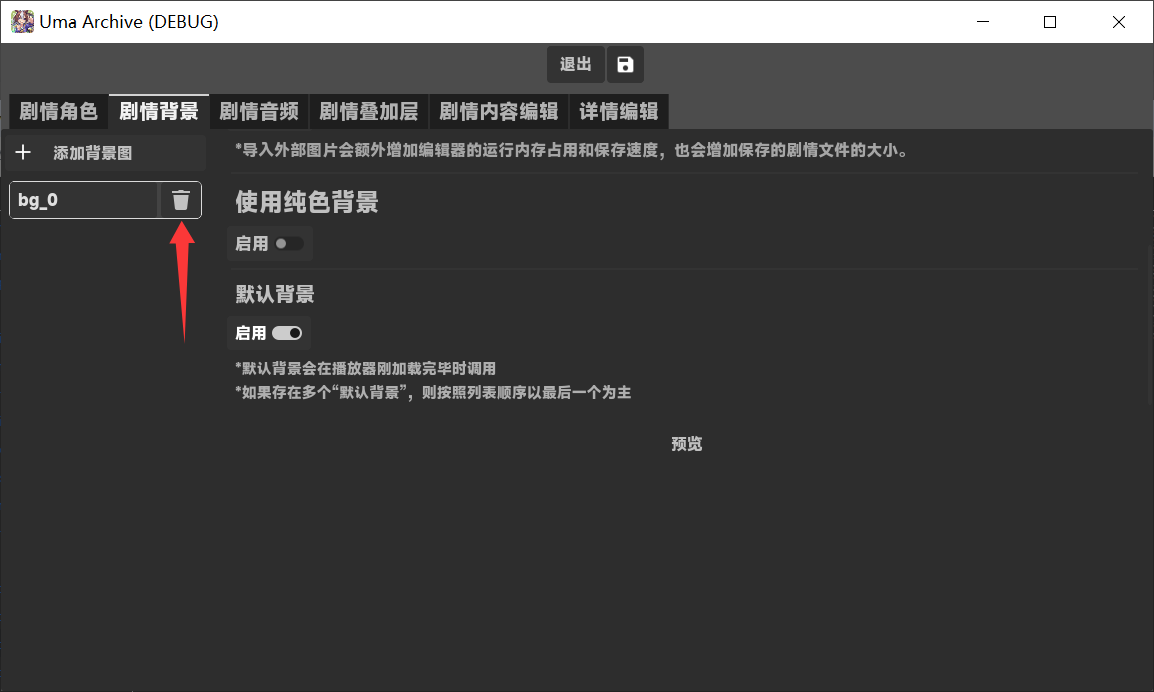
Task: Open the 剧情音频 tab
Action: 259,111
